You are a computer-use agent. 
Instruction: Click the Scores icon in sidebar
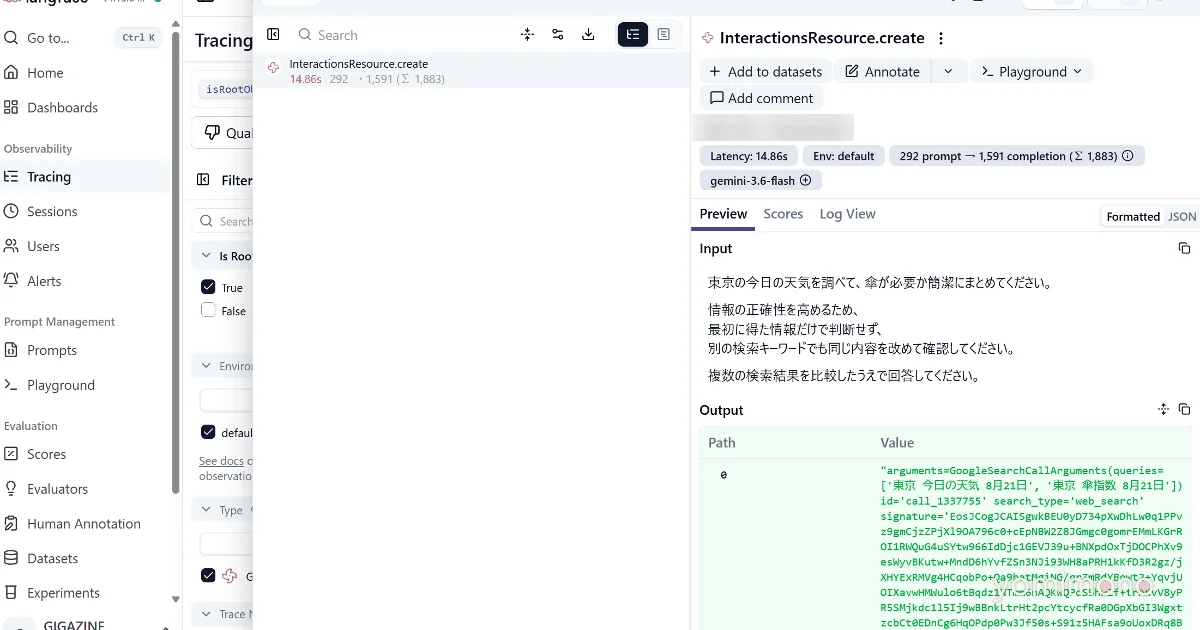click(12, 454)
